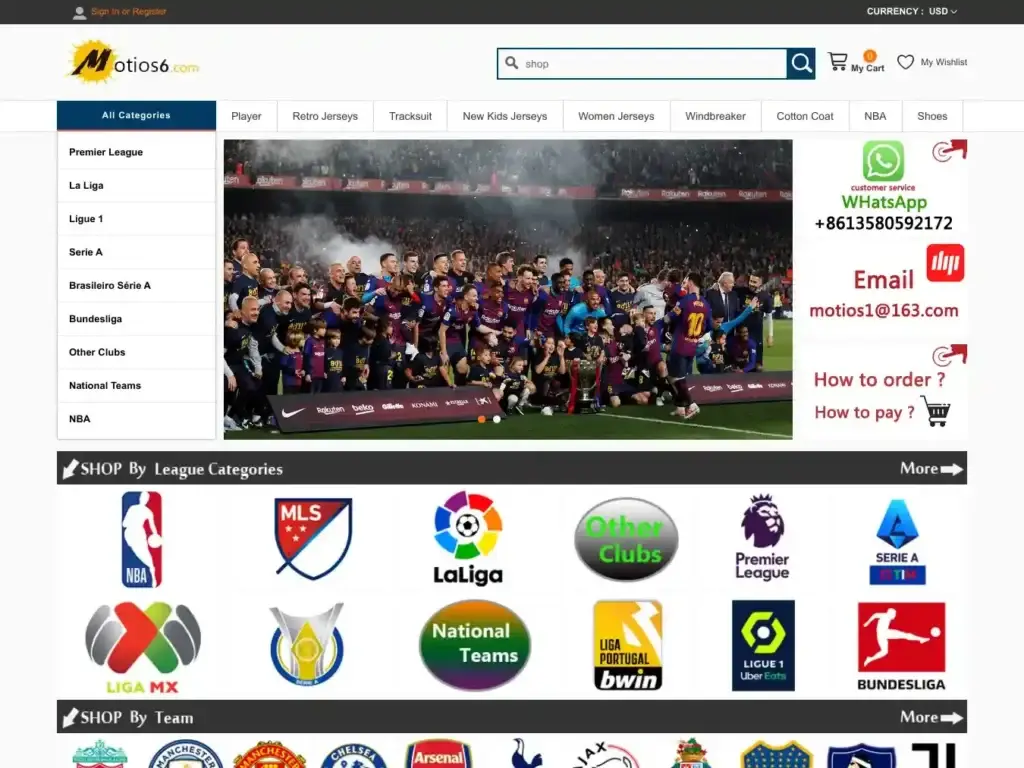Screen dimensions: 1024x768
Task: Select the NBA league logo
Action: 141,539
